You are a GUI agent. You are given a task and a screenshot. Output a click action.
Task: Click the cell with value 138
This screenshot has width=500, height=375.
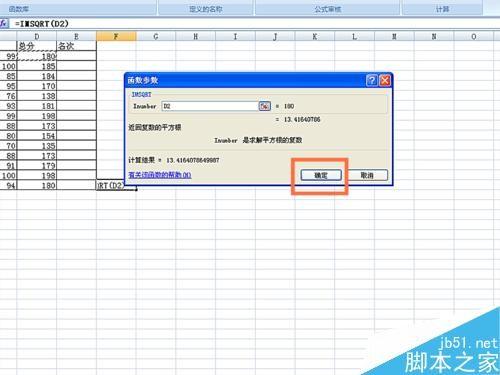click(x=36, y=96)
